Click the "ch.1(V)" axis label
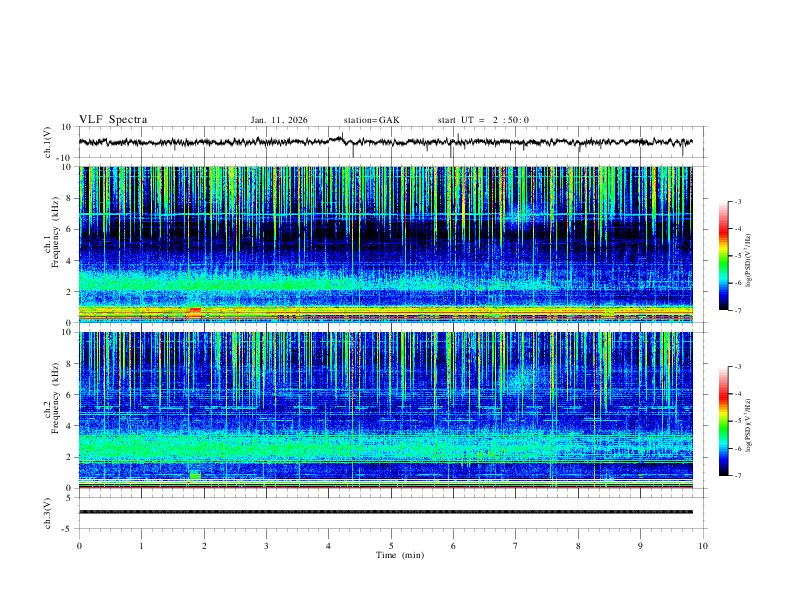Viewport: 792px width, 612px height. [x=48, y=142]
